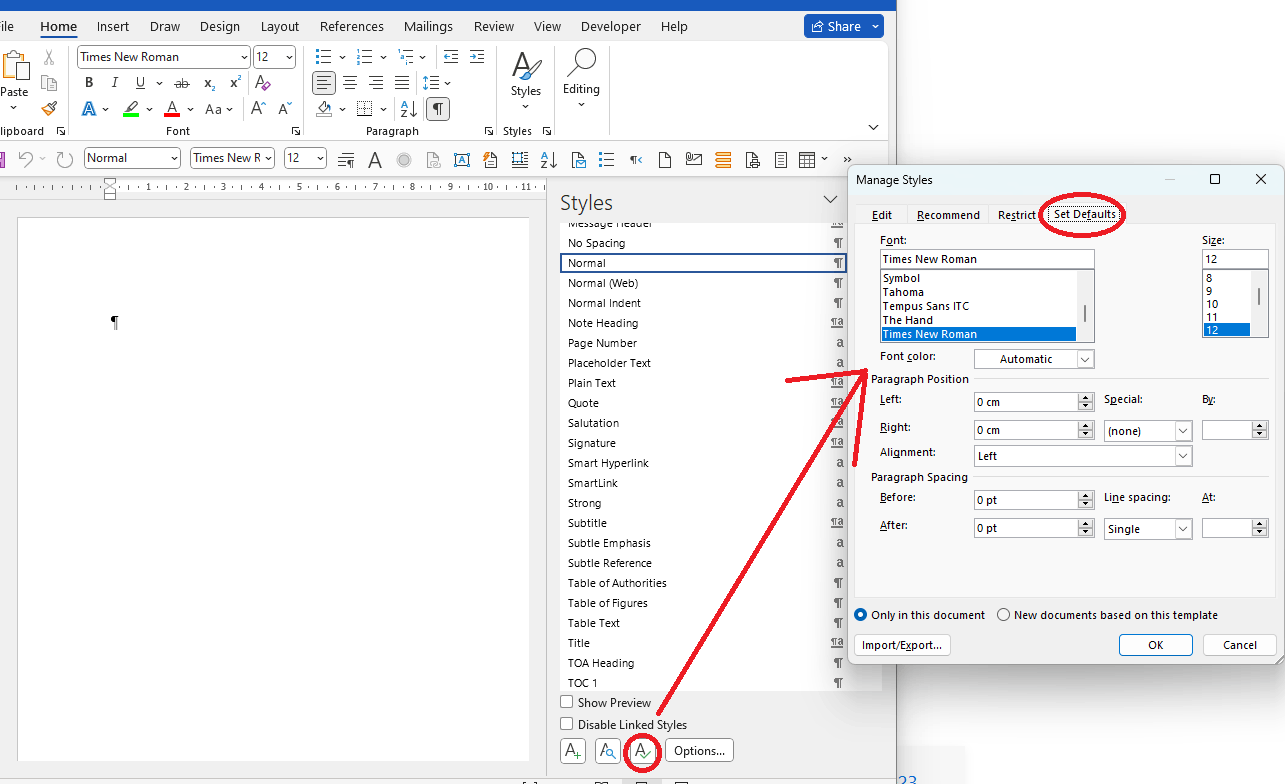This screenshot has width=1285, height=784.
Task: Click Cancel in Manage Styles dialog
Action: (1240, 645)
